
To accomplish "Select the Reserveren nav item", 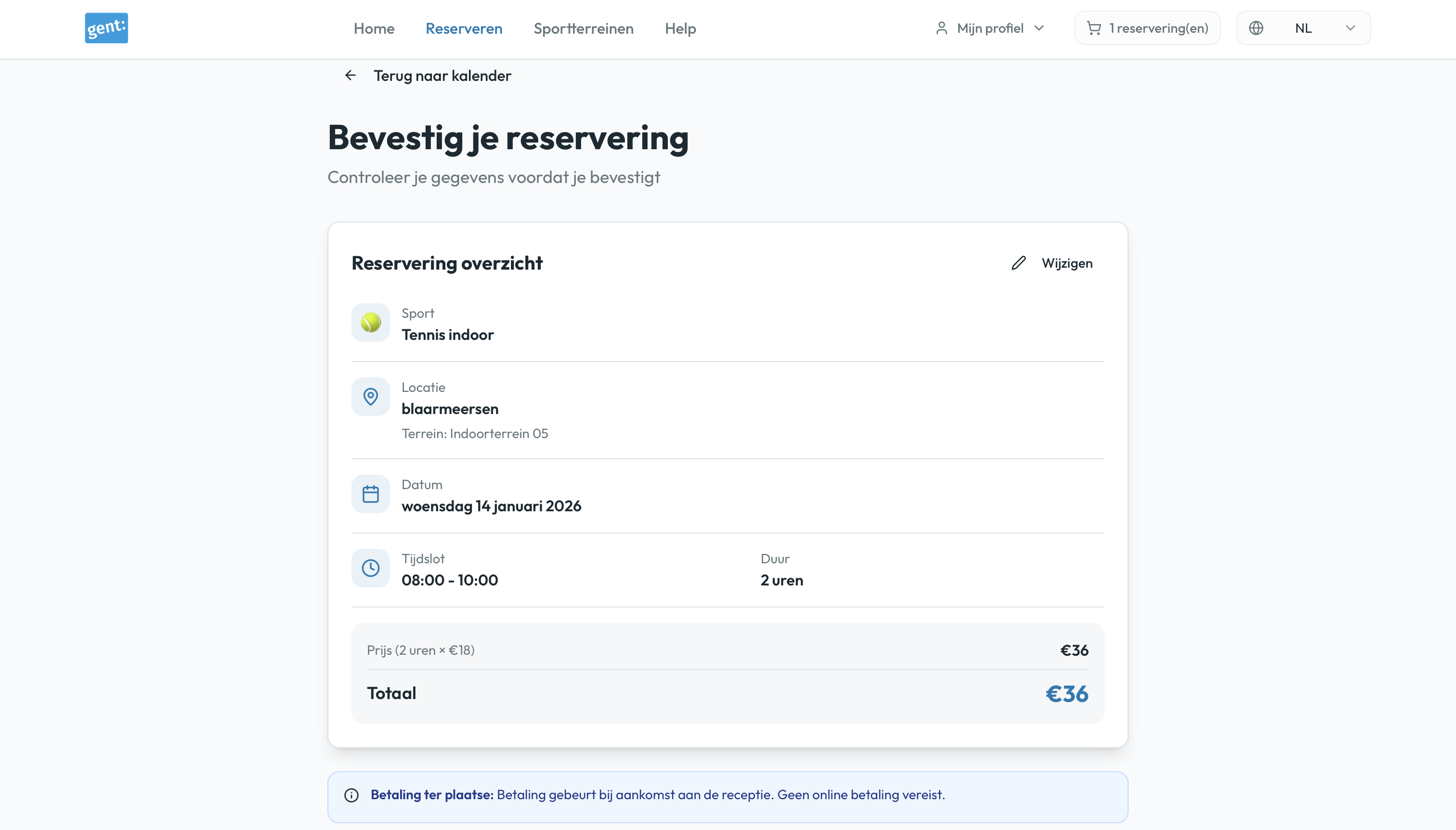I will (x=464, y=28).
